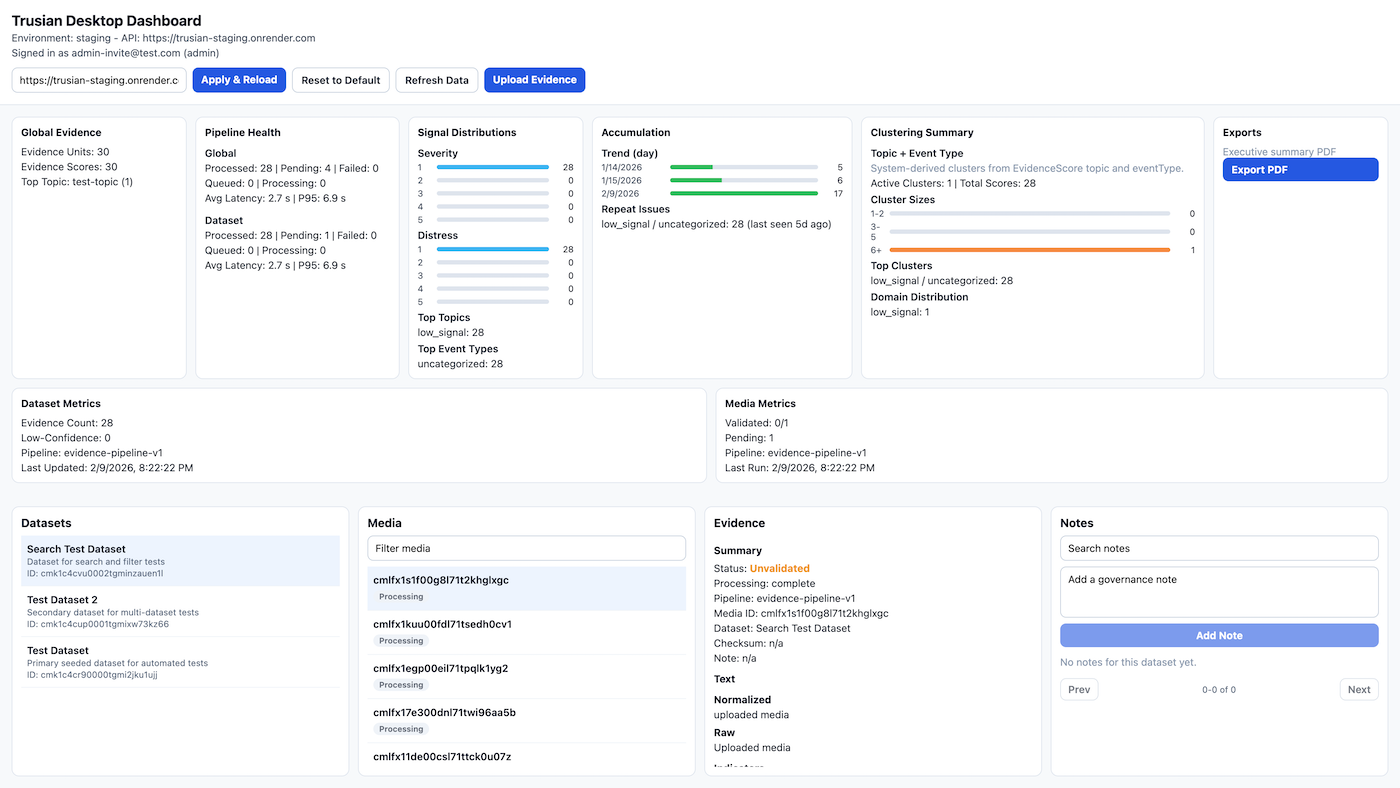
Task: Go to Prev notes page
Action: [1079, 689]
